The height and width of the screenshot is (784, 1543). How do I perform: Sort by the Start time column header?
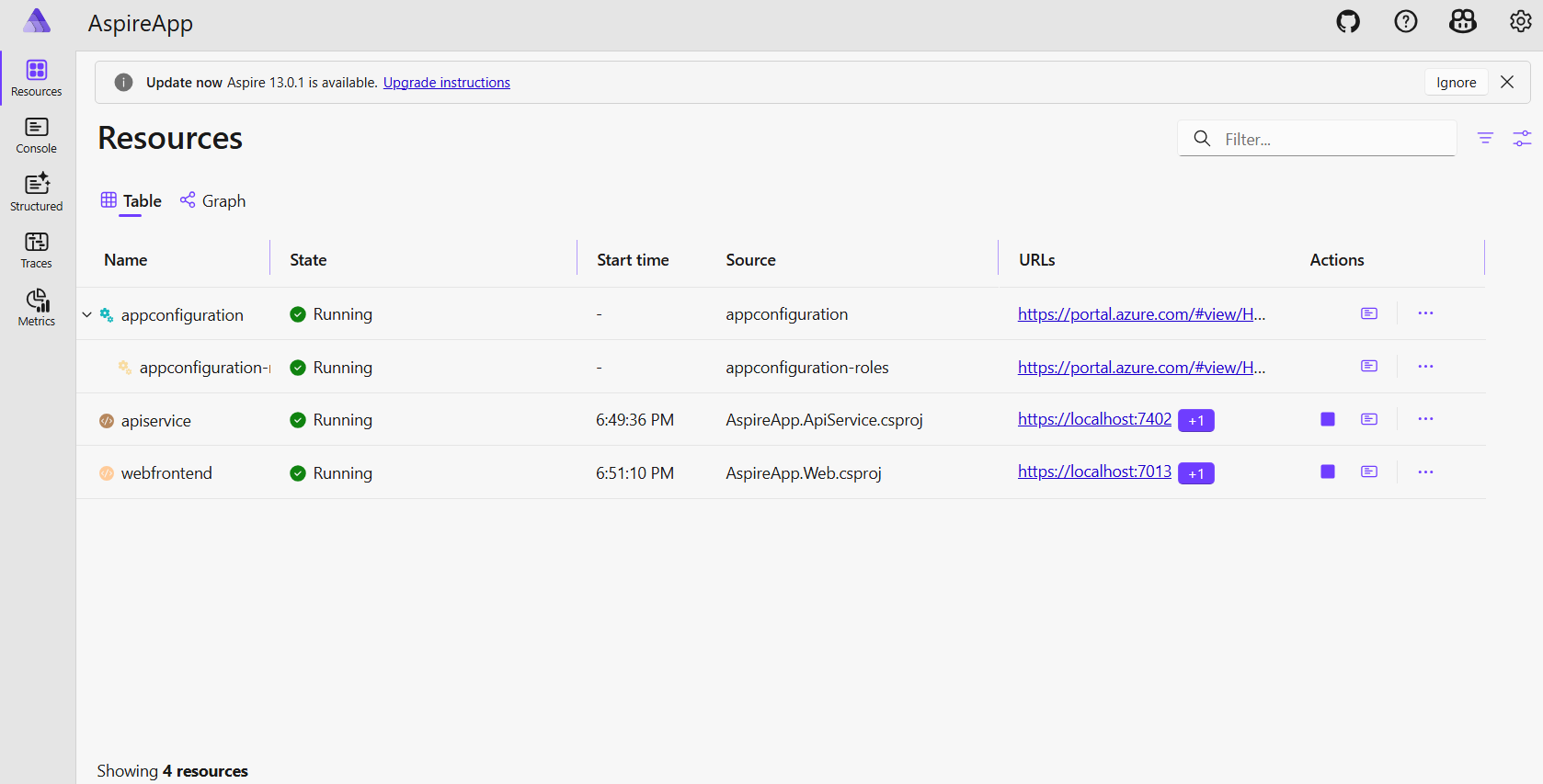pos(633,260)
